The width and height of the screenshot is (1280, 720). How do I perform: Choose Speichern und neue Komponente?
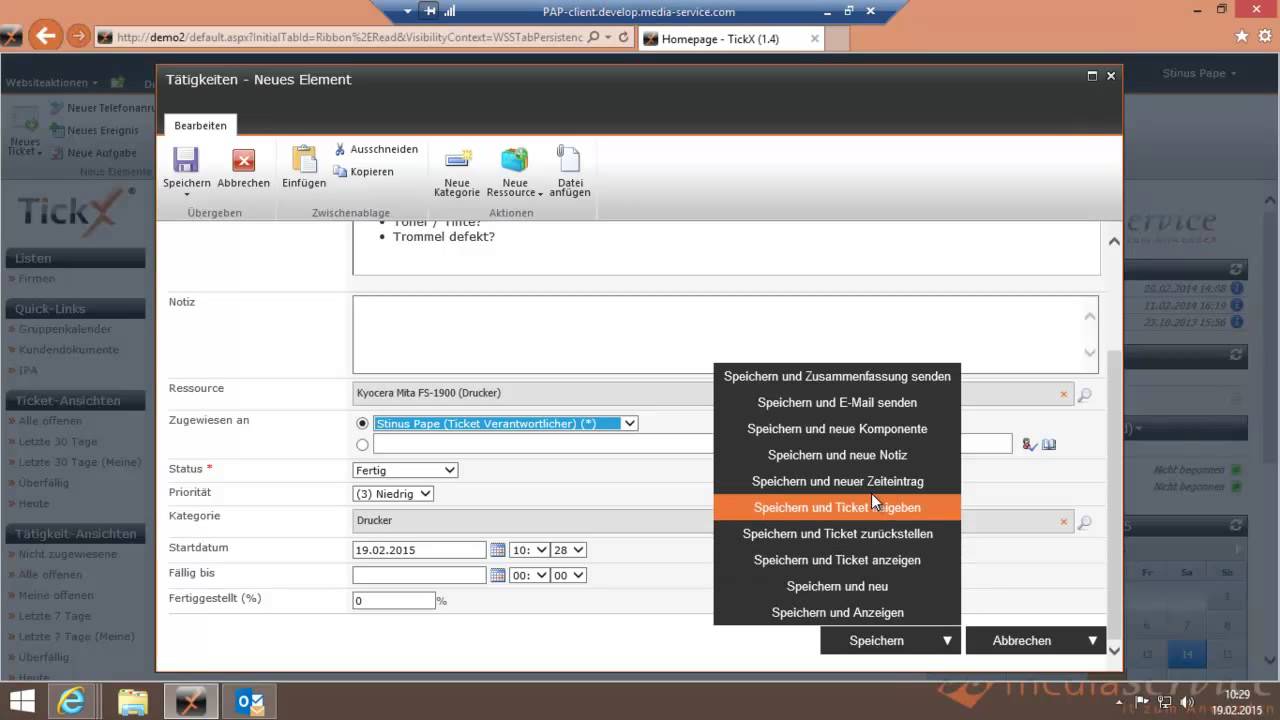pyautogui.click(x=837, y=429)
